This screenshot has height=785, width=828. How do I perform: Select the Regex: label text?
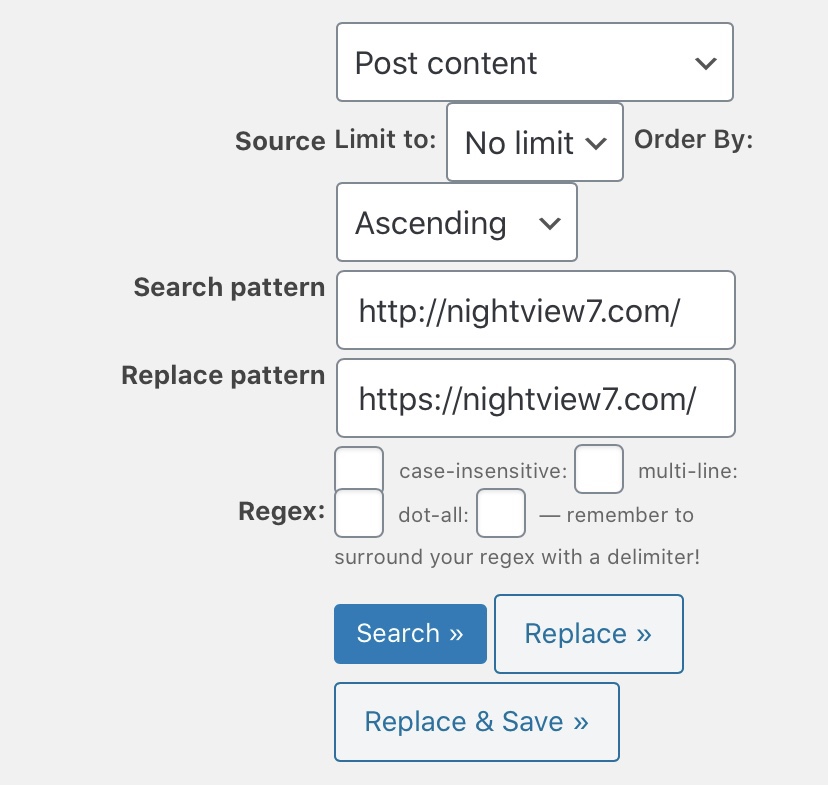coord(281,511)
